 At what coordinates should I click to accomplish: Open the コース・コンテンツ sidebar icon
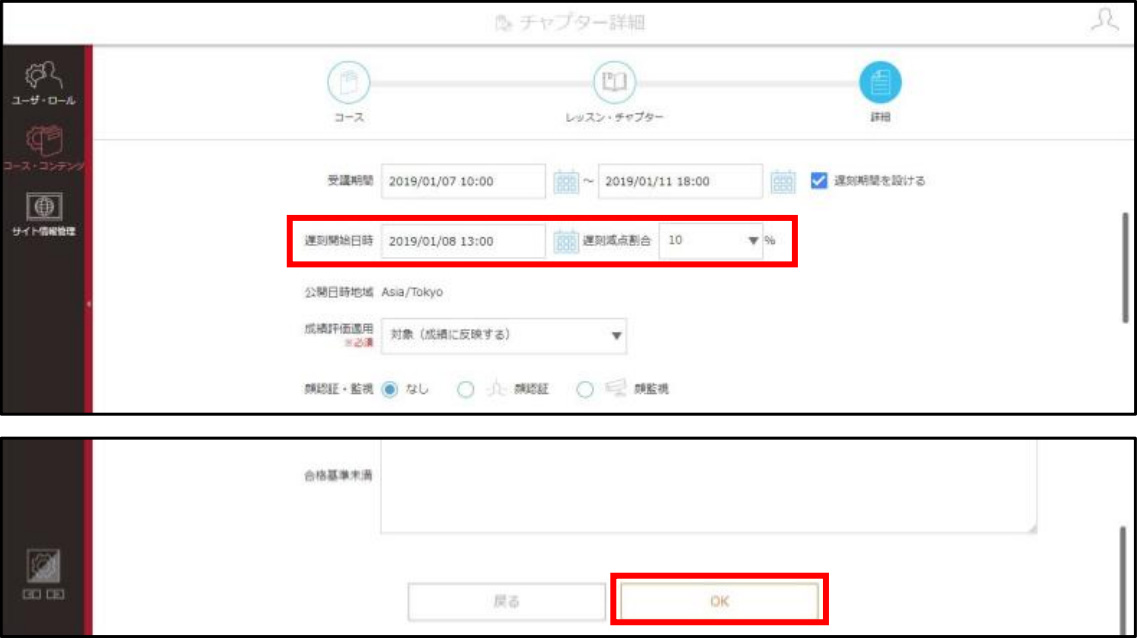[44, 148]
